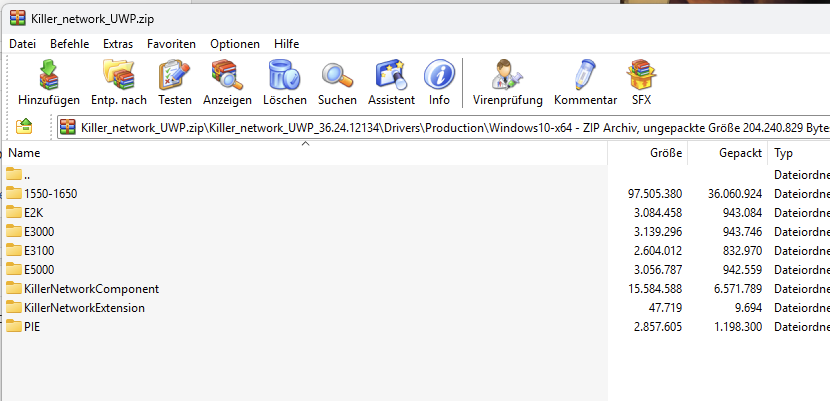Sort by the Gepackt column header
This screenshot has height=401, width=830.
pyautogui.click(x=727, y=153)
